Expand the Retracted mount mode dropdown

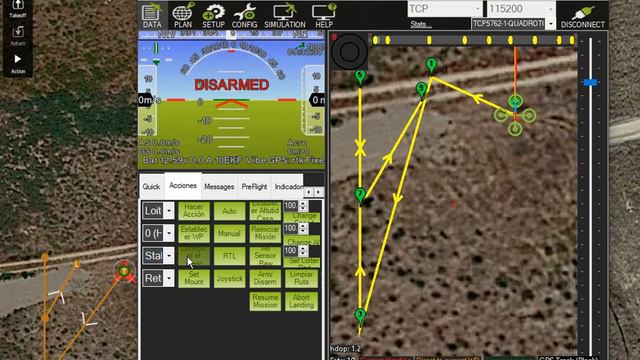[x=169, y=278]
